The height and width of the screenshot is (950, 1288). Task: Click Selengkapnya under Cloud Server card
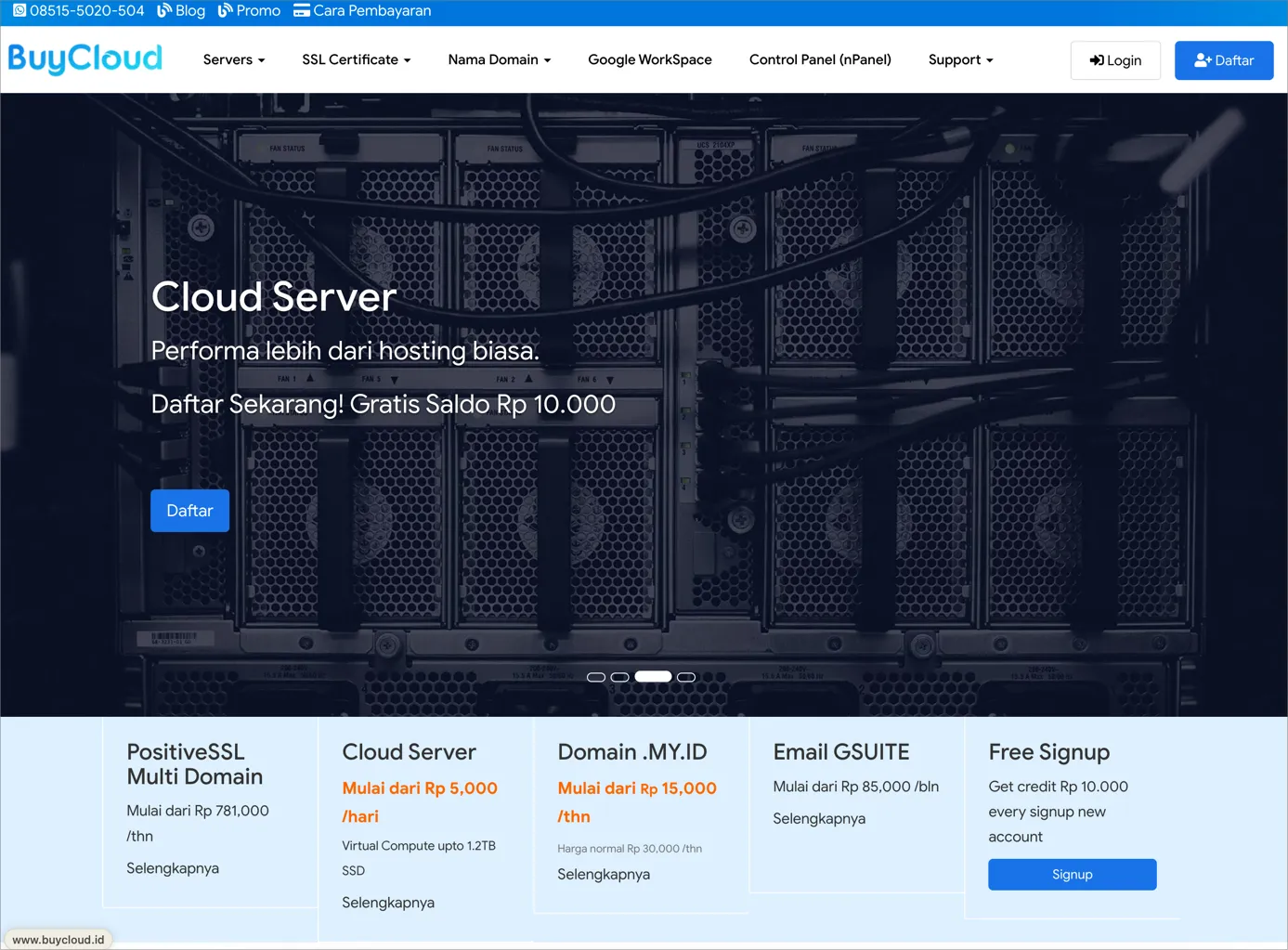point(388,903)
